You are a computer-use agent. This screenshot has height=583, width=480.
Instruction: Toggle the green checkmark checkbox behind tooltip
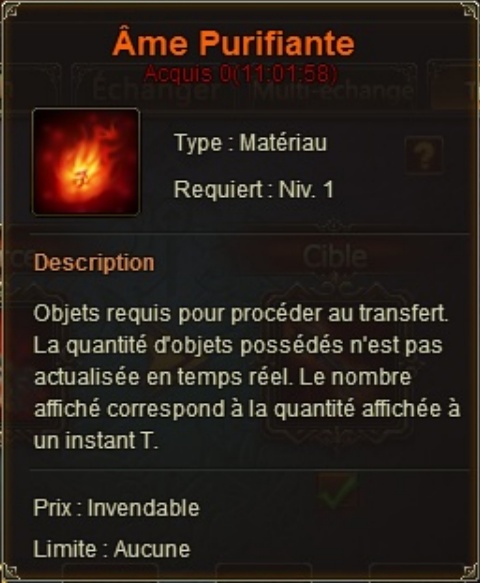(337, 492)
